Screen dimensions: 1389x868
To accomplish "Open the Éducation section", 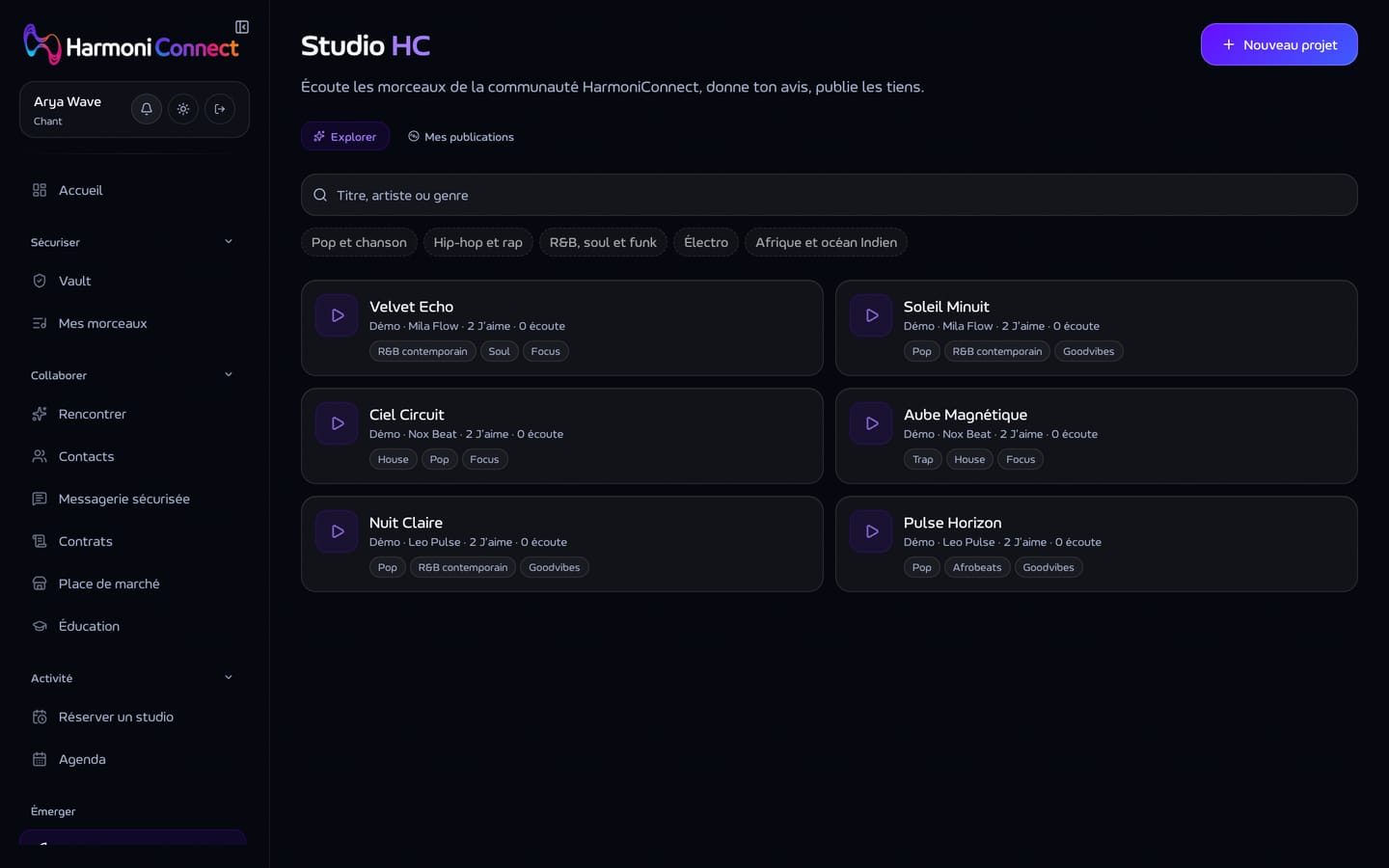I will [x=134, y=626].
